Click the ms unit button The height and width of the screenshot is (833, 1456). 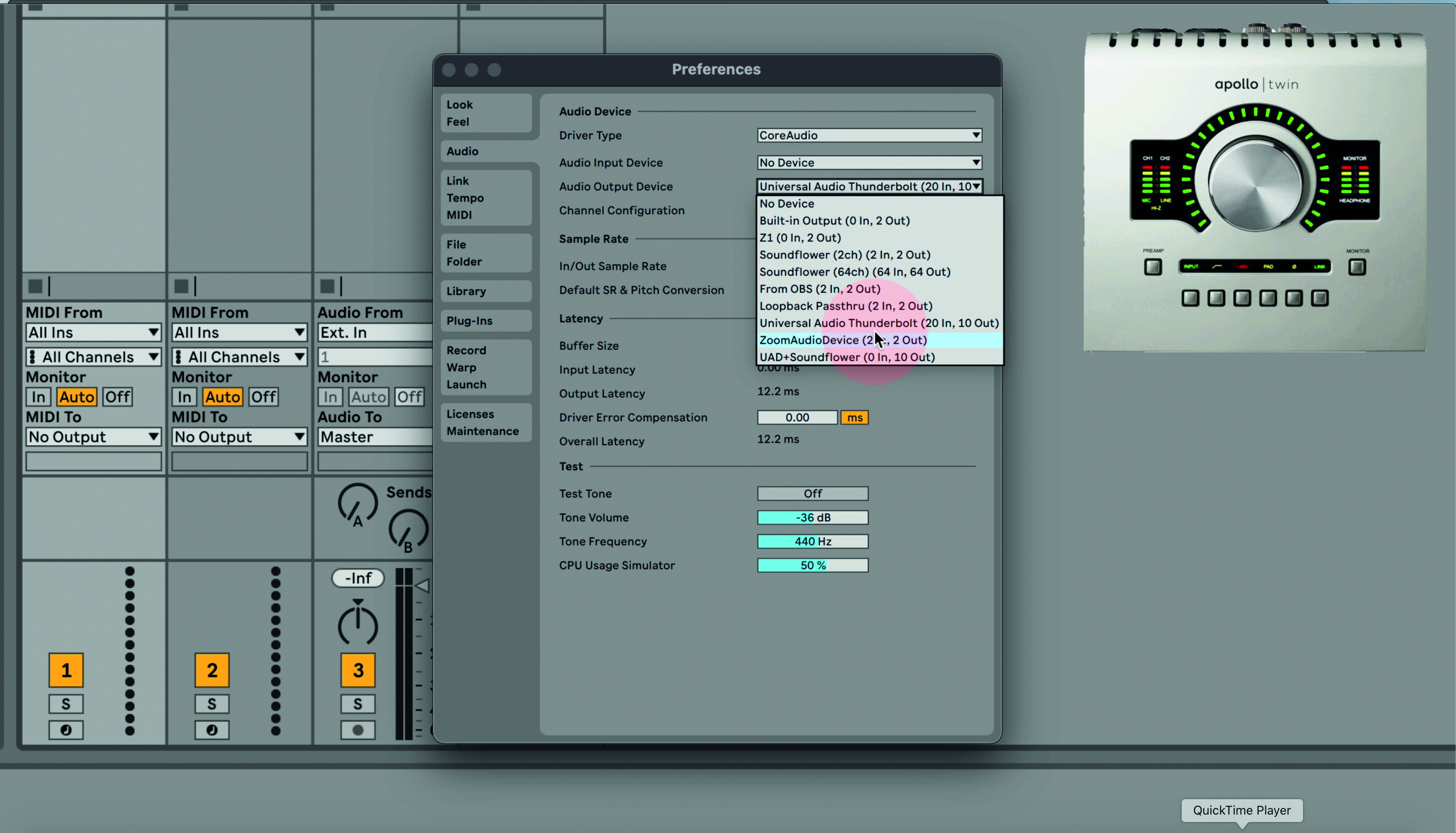(855, 418)
